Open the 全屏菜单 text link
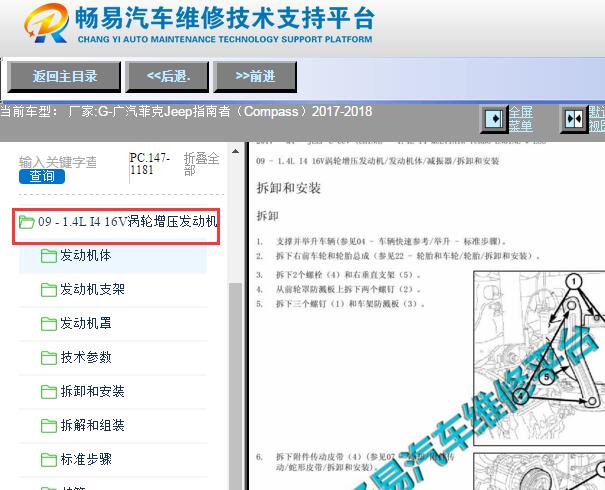 pos(521,119)
